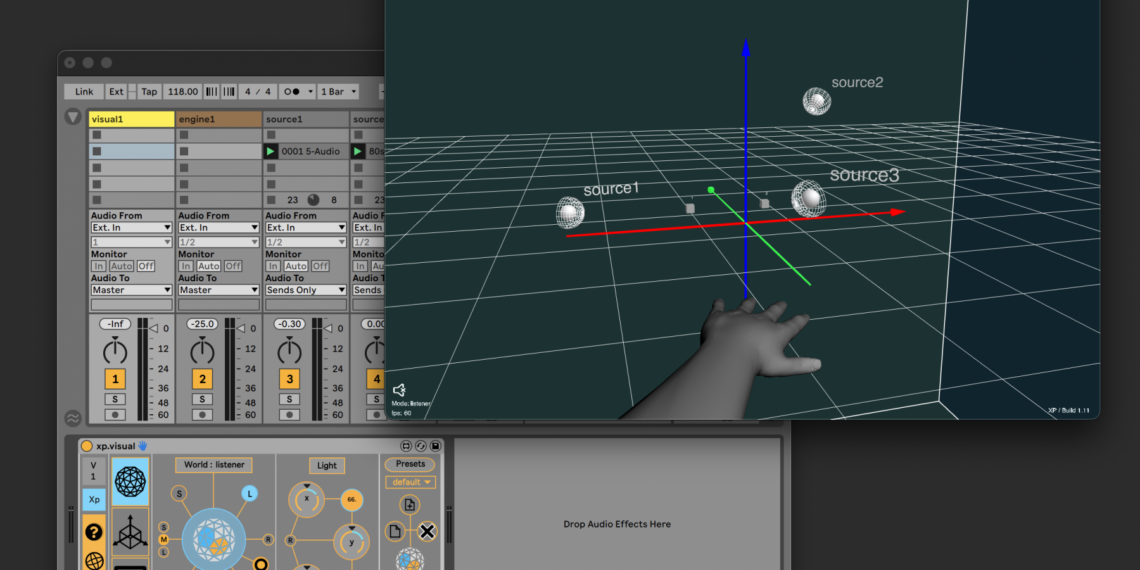
Task: Click the Link button
Action: tap(84, 92)
